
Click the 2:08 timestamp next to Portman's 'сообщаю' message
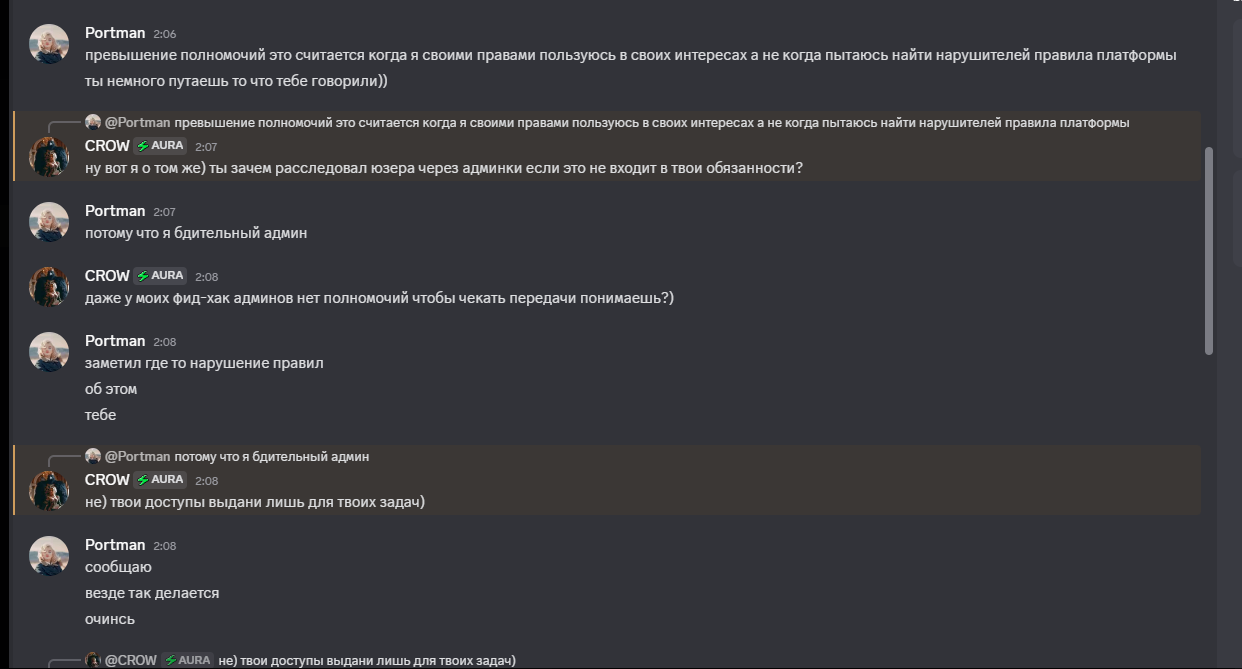tap(165, 546)
